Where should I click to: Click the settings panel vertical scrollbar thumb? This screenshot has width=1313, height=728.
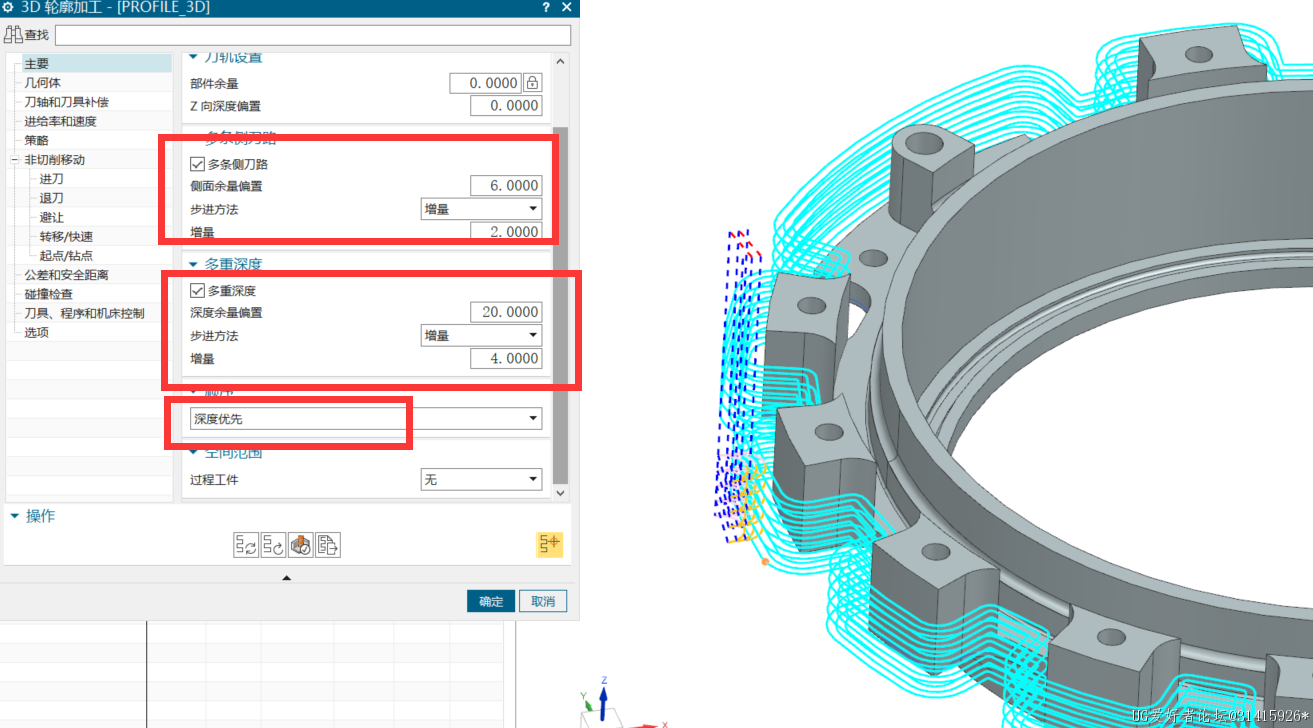(560, 305)
